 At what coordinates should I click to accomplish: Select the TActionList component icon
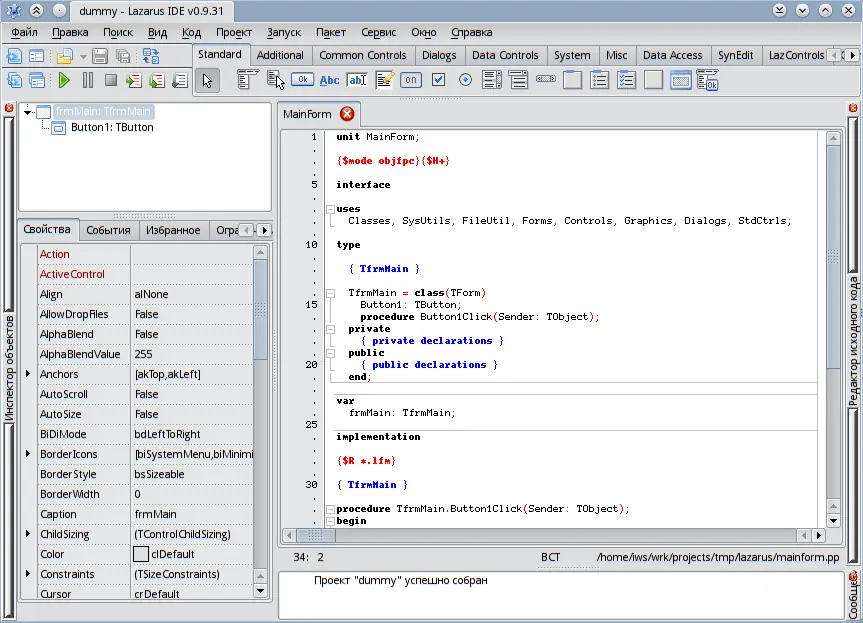pyautogui.click(x=707, y=80)
